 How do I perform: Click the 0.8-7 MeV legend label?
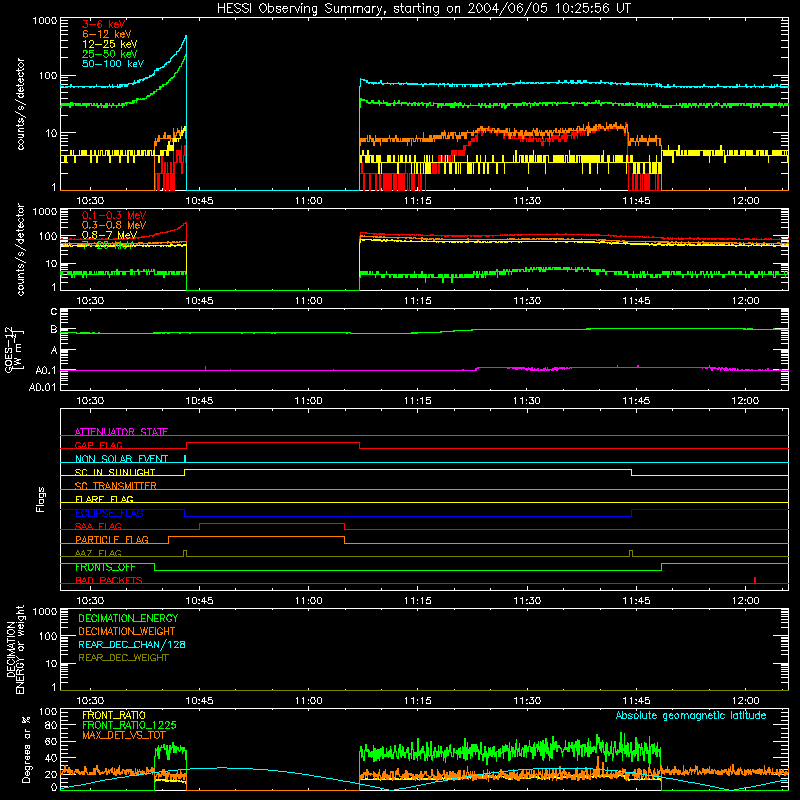coord(109,235)
